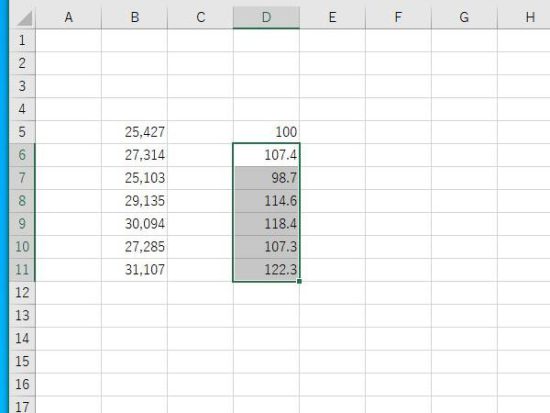The width and height of the screenshot is (550, 413).
Task: Click cell containing 114.6
Action: 266,201
